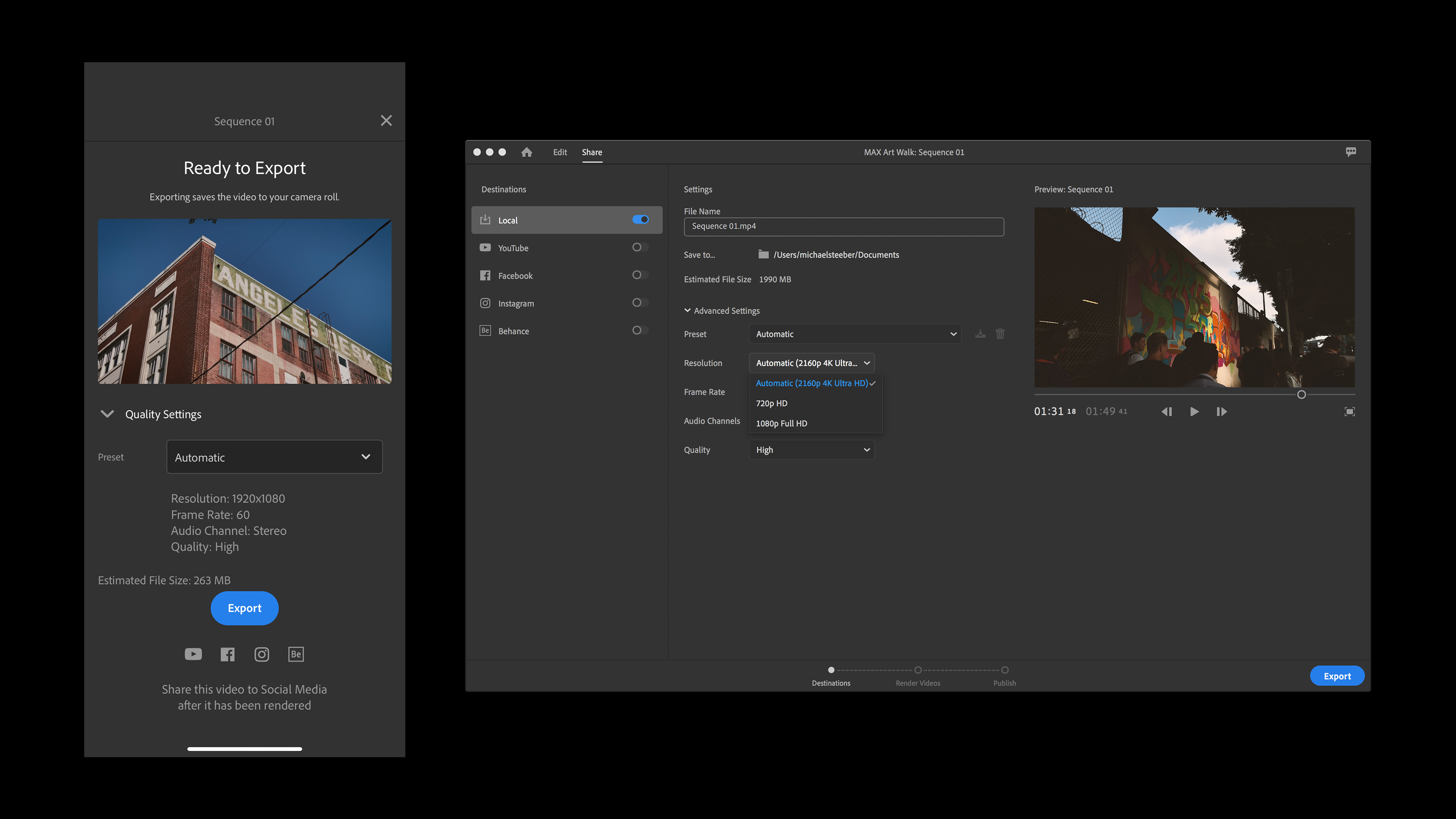
Task: Select 1080p Full HD from the Resolution dropdown
Action: 782,423
